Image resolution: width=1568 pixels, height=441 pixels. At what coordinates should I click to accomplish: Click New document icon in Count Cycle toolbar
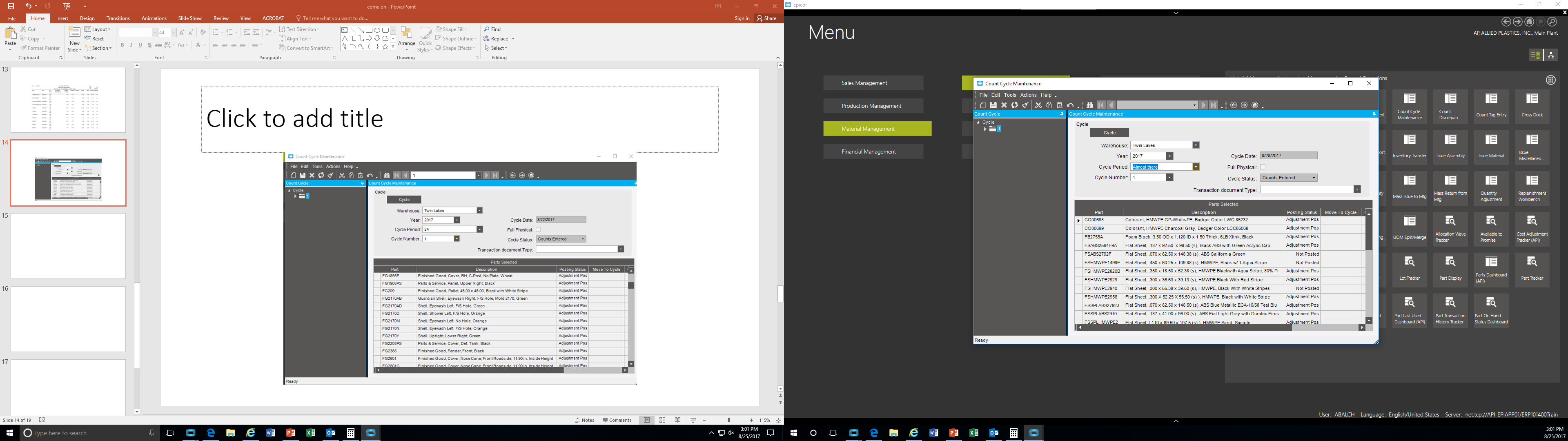(983, 105)
